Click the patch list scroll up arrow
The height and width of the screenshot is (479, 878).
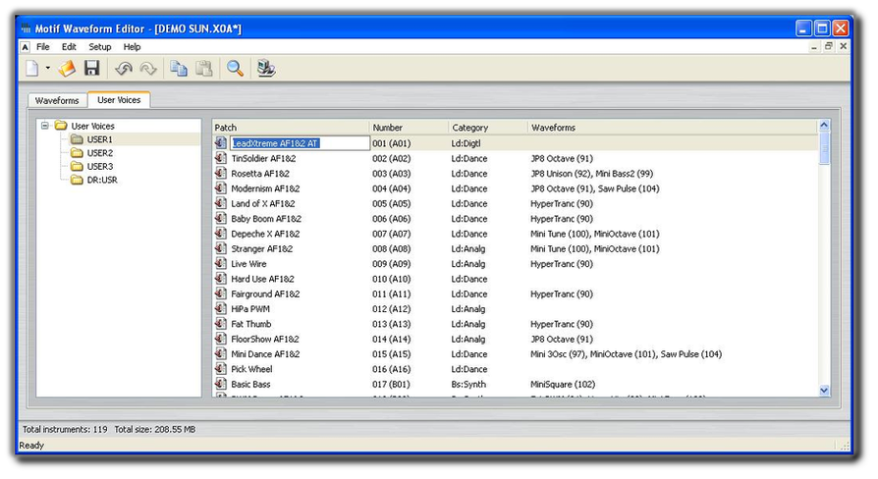pos(824,126)
